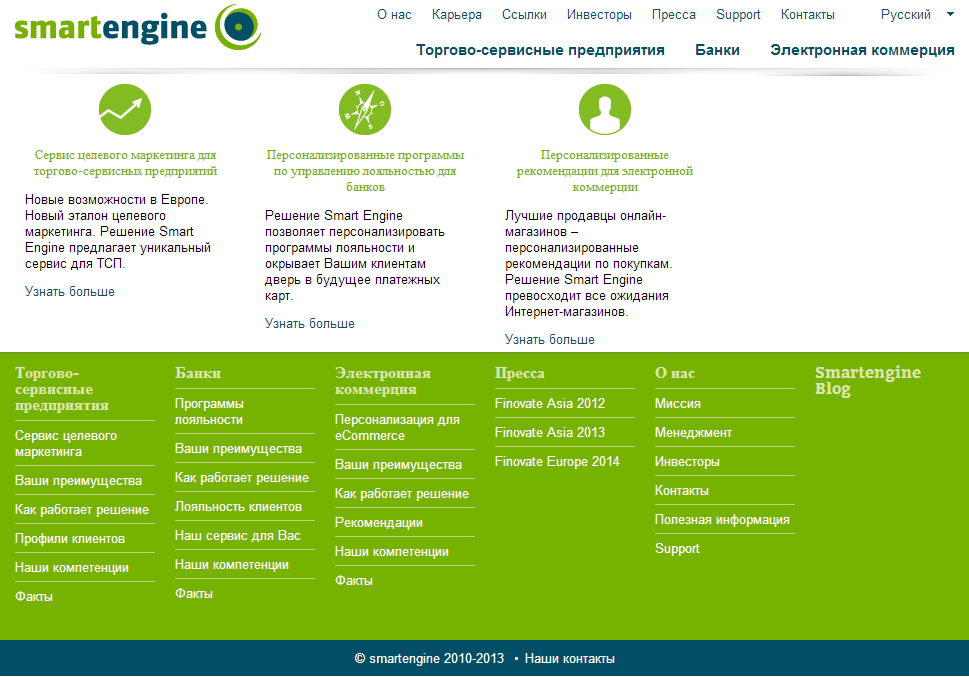Open footer link Наш сервис для Вас
The height and width of the screenshot is (677, 969).
point(238,535)
